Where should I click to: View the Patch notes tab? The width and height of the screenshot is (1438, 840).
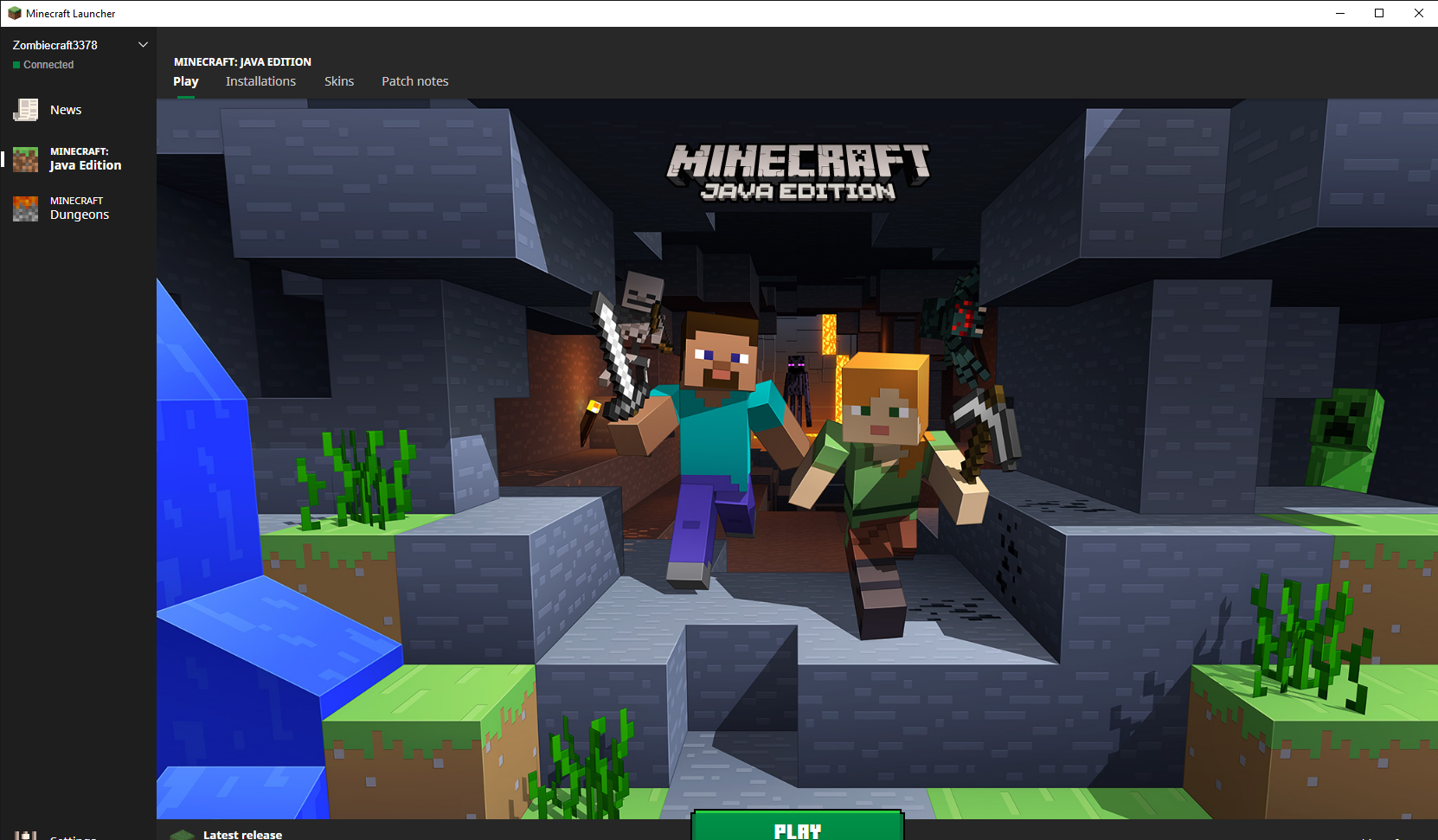point(415,81)
